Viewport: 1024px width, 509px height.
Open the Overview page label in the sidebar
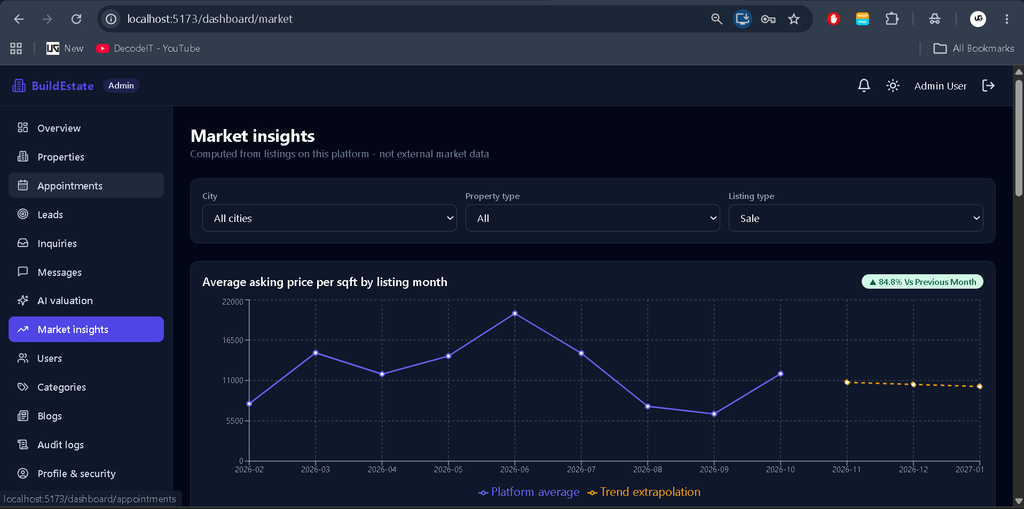click(59, 128)
